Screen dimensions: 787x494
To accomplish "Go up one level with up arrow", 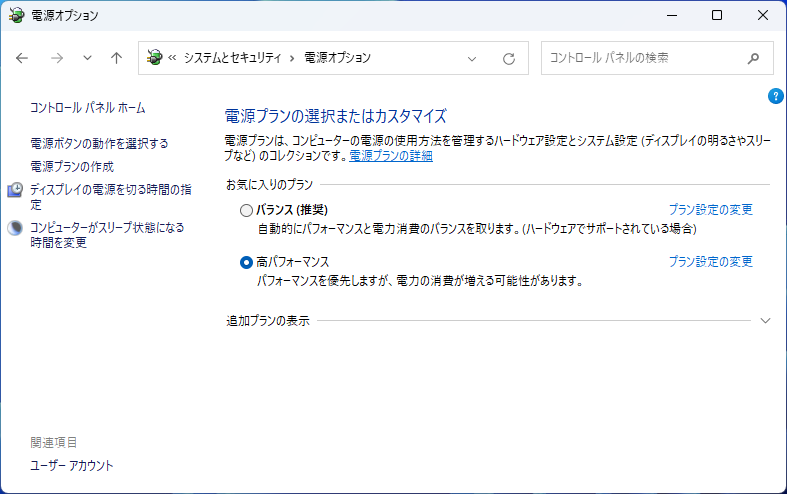I will pos(116,58).
